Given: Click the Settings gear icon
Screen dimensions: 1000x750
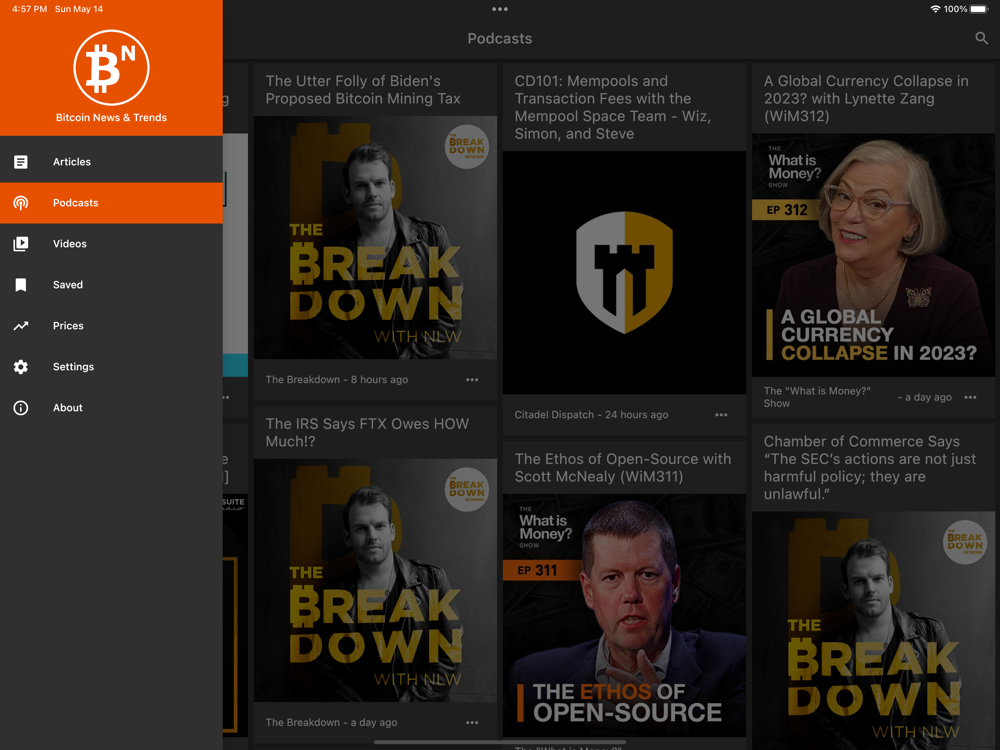Looking at the screenshot, I should coord(21,367).
